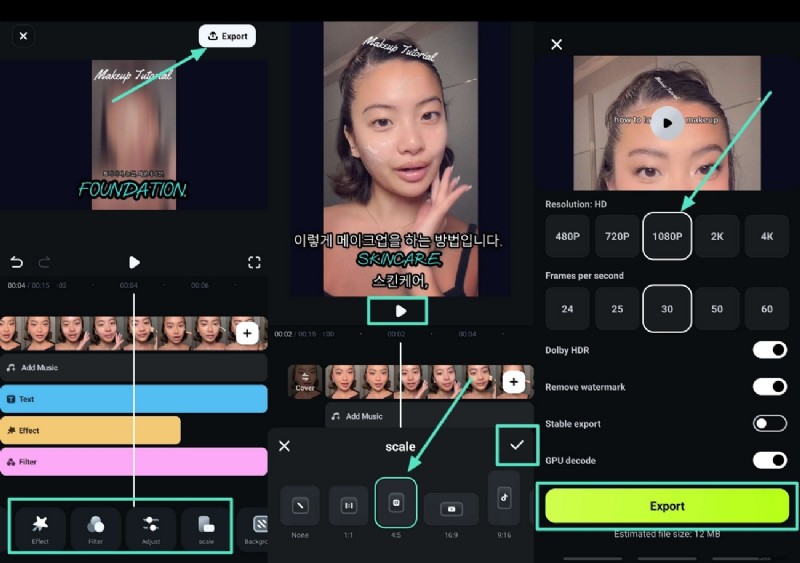The height and width of the screenshot is (563, 800).
Task: Click the redo arrow icon
Action: tap(44, 262)
